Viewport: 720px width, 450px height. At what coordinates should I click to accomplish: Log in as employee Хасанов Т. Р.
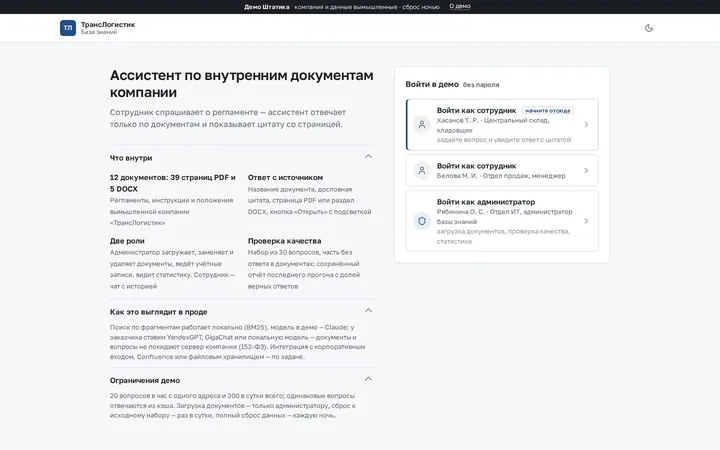tap(502, 124)
